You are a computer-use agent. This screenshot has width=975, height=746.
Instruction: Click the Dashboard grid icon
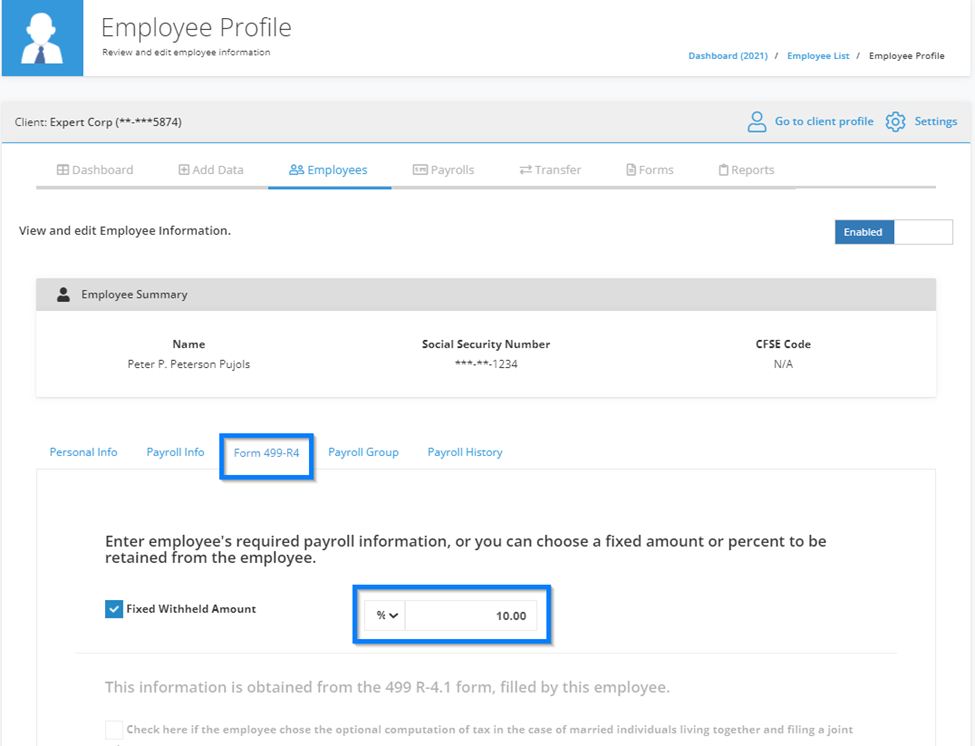(x=63, y=170)
